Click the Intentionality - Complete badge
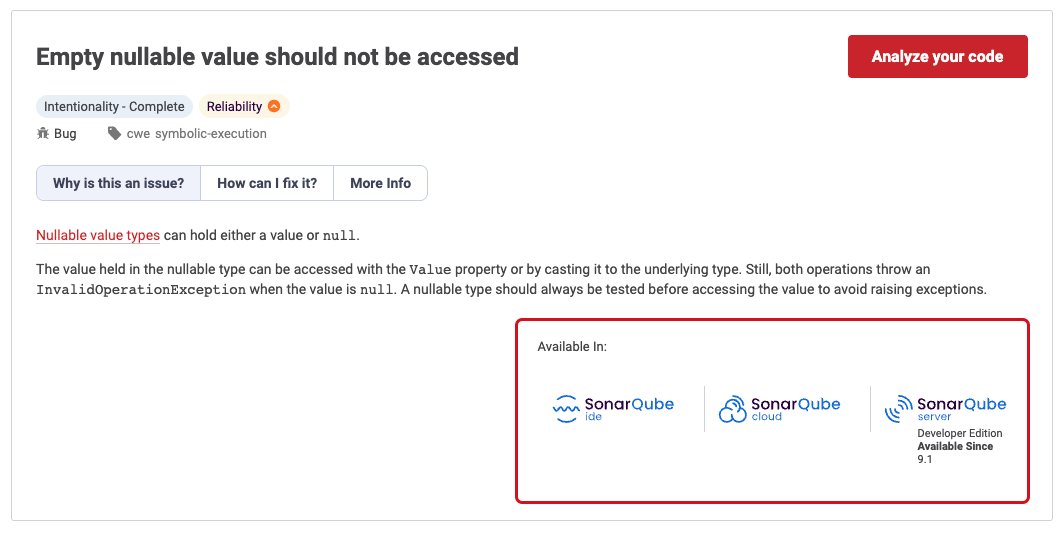This screenshot has width=1064, height=535. [114, 107]
